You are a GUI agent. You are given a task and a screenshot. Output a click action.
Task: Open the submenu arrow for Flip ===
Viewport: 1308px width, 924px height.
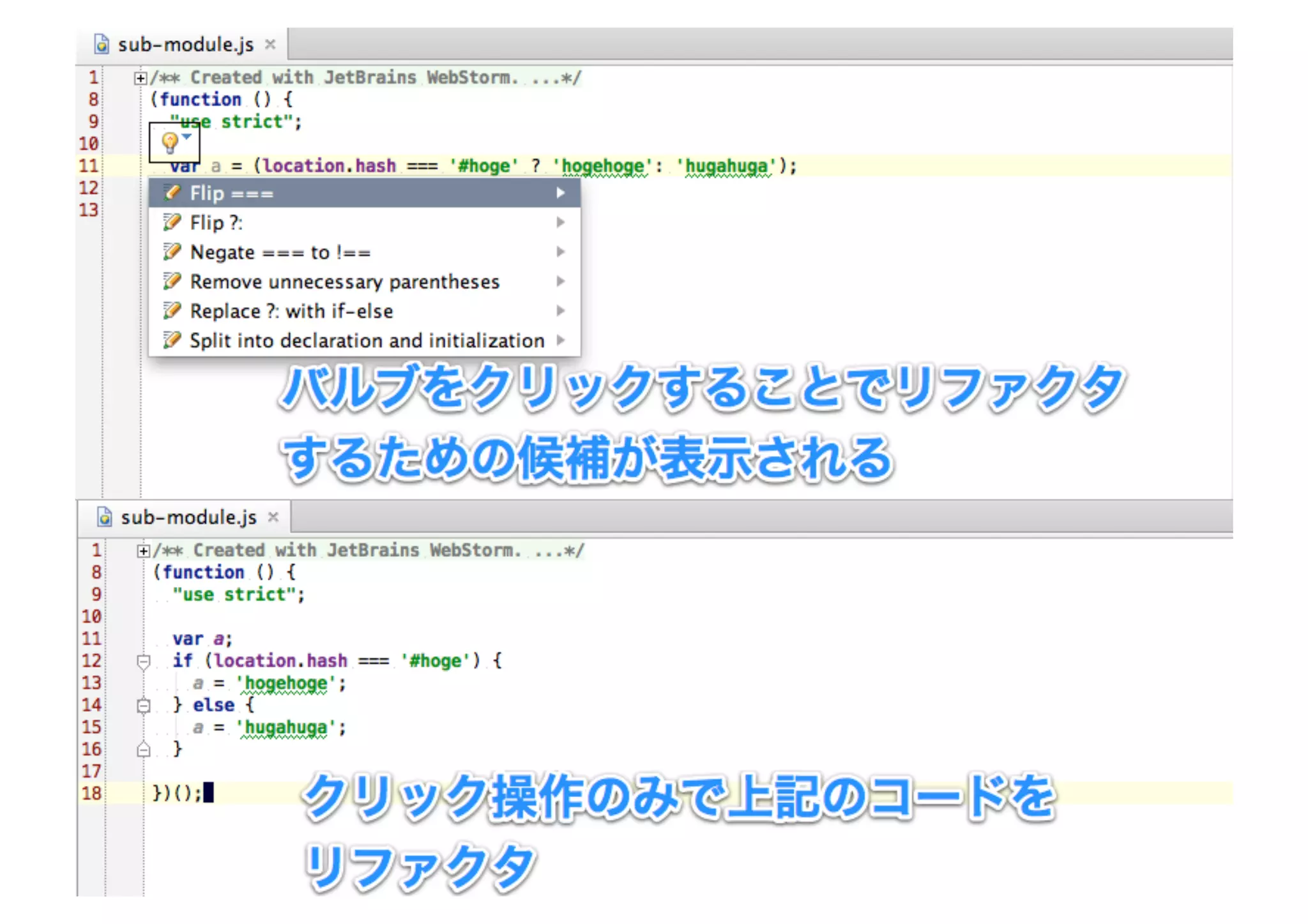560,193
